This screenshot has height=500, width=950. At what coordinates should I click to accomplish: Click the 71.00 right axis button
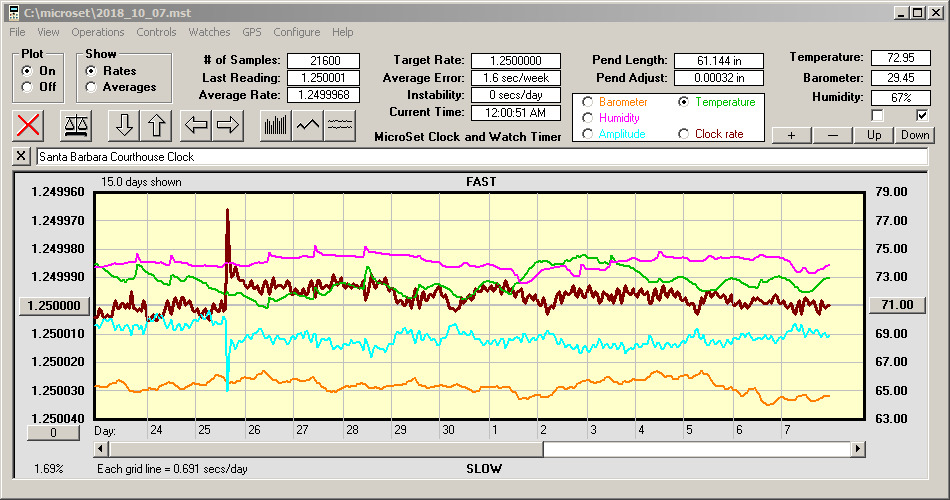coord(897,305)
